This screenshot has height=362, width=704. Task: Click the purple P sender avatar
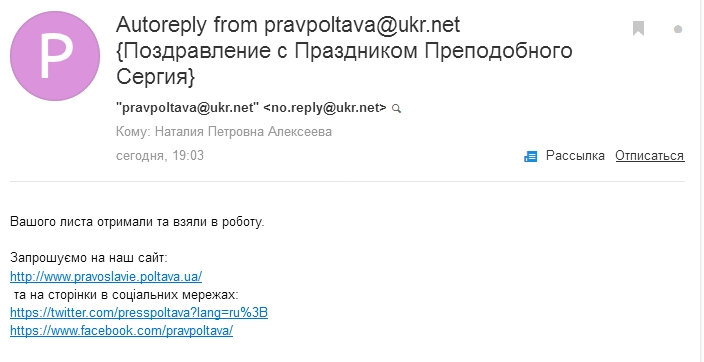coord(55,56)
